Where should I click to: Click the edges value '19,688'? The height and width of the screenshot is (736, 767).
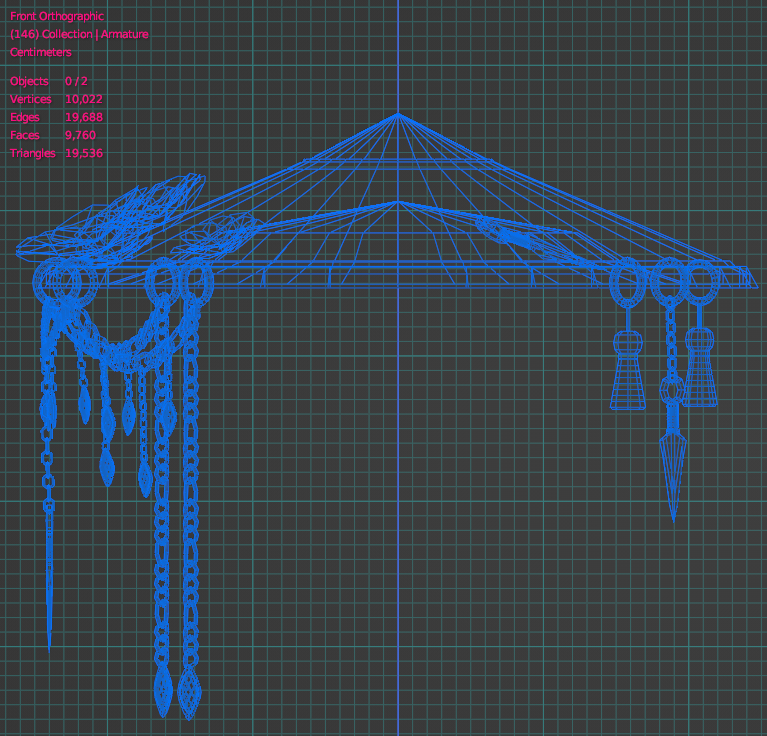[x=84, y=117]
